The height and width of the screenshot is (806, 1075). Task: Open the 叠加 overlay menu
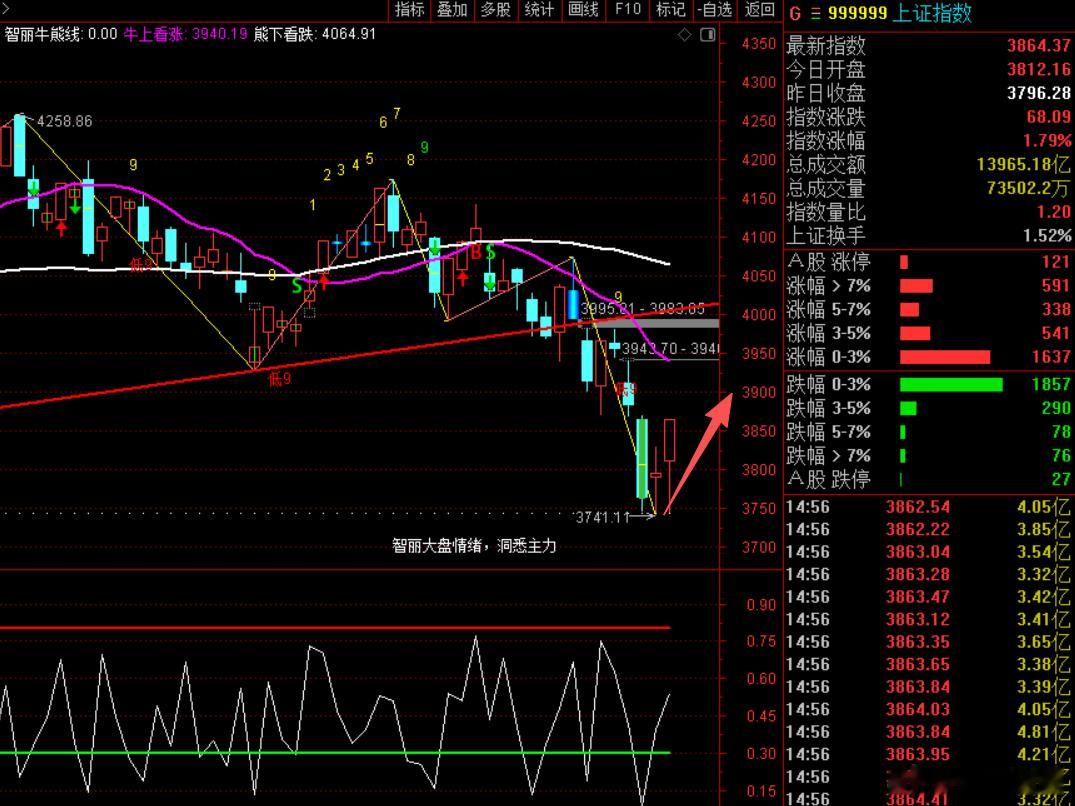452,10
